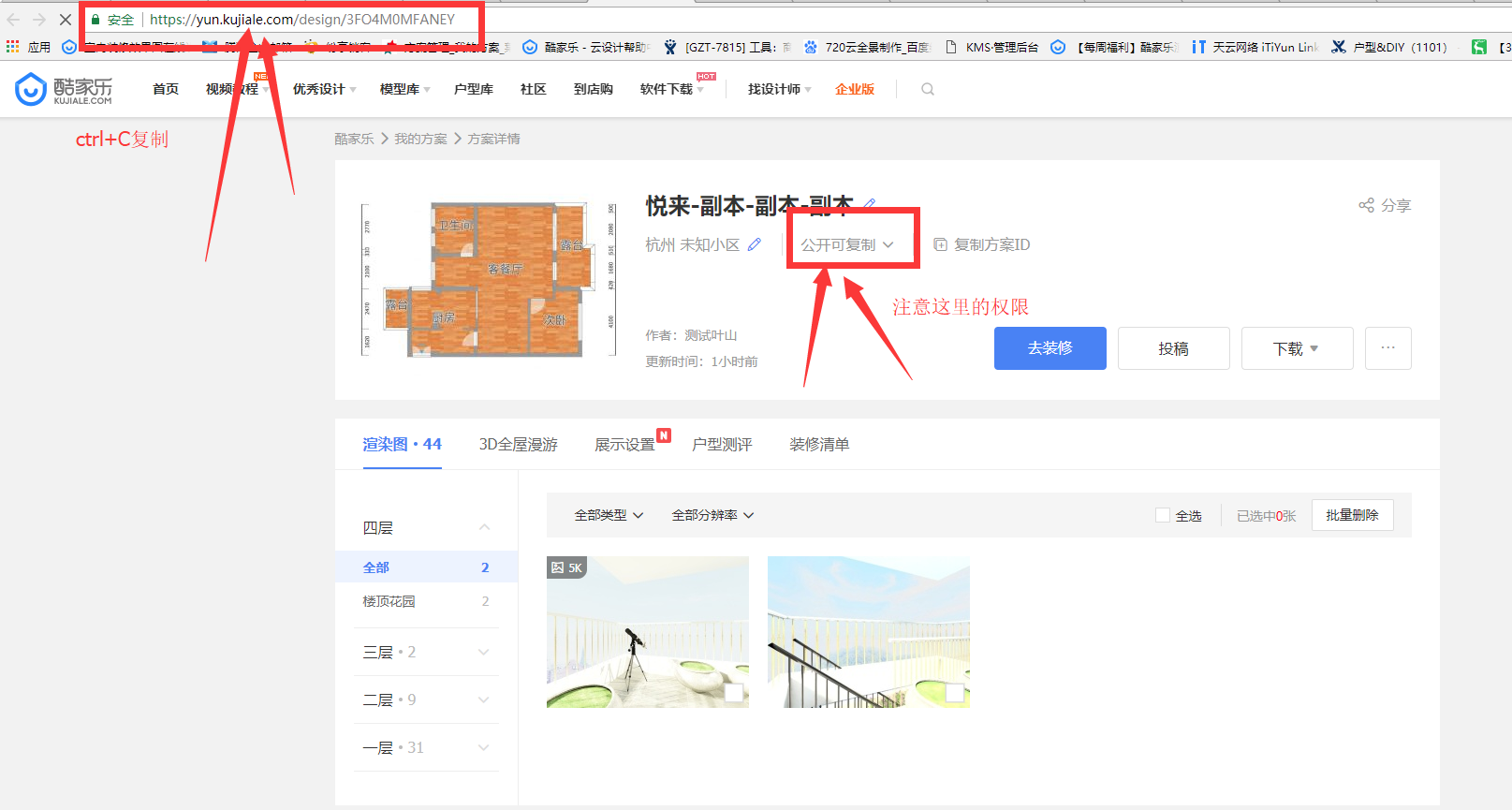Open the KMS-管理后台 bookmark
The image size is (1512, 810).
[x=991, y=47]
